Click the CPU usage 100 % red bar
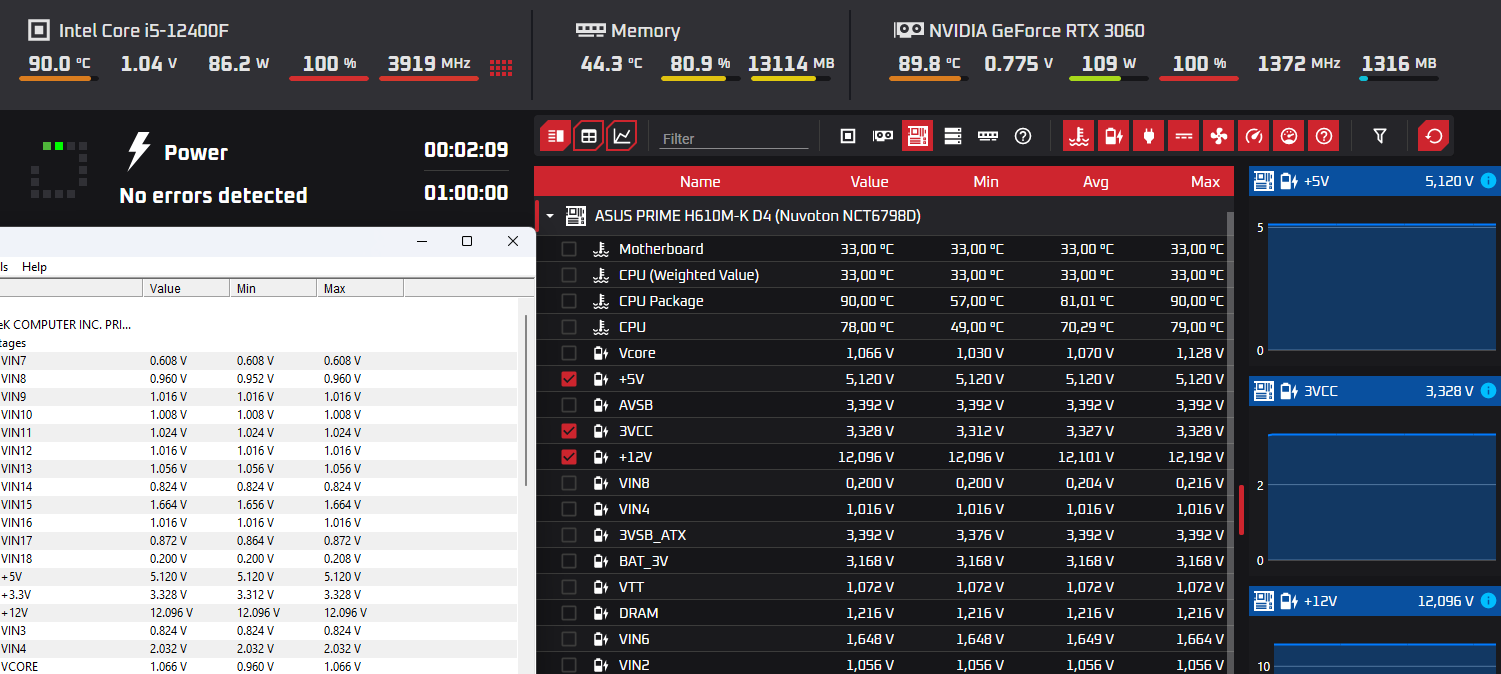The width and height of the screenshot is (1501, 674). (x=329, y=78)
